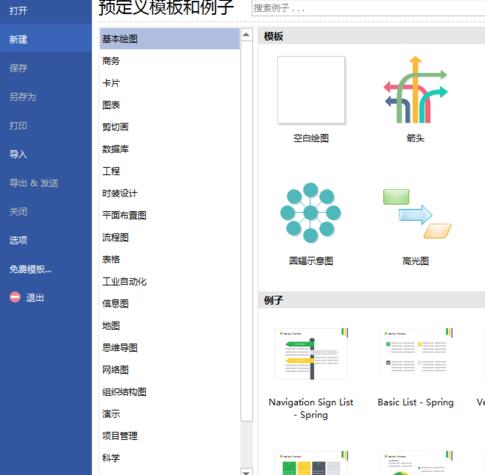Select the 剪切画 category

[x=170, y=127]
